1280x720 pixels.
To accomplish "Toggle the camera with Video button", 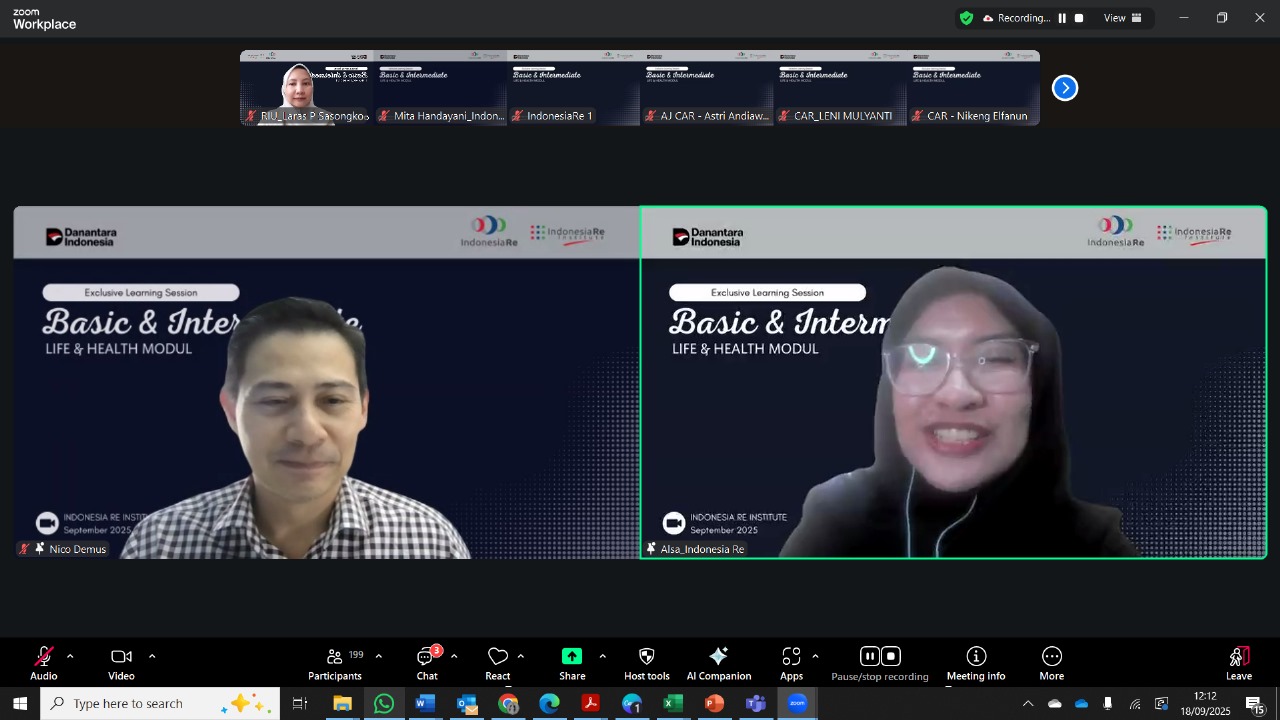I will [x=121, y=662].
